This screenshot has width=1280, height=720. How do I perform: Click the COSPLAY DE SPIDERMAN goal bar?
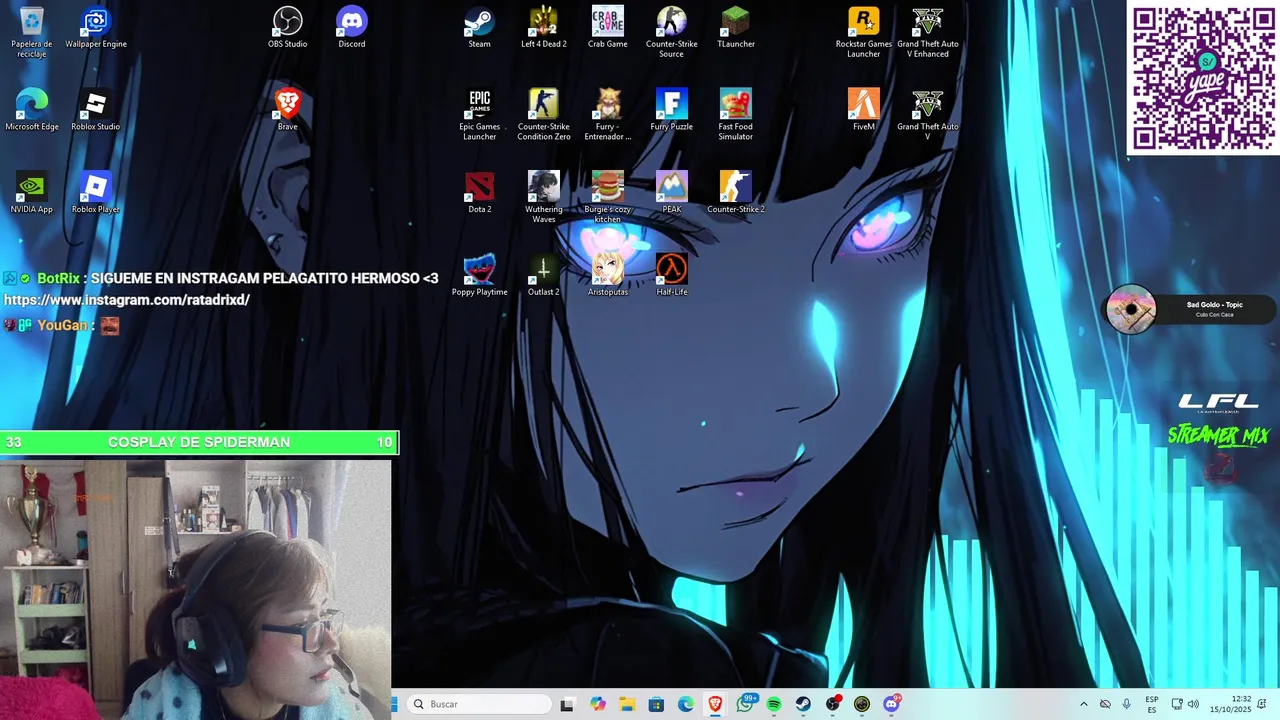tap(199, 442)
